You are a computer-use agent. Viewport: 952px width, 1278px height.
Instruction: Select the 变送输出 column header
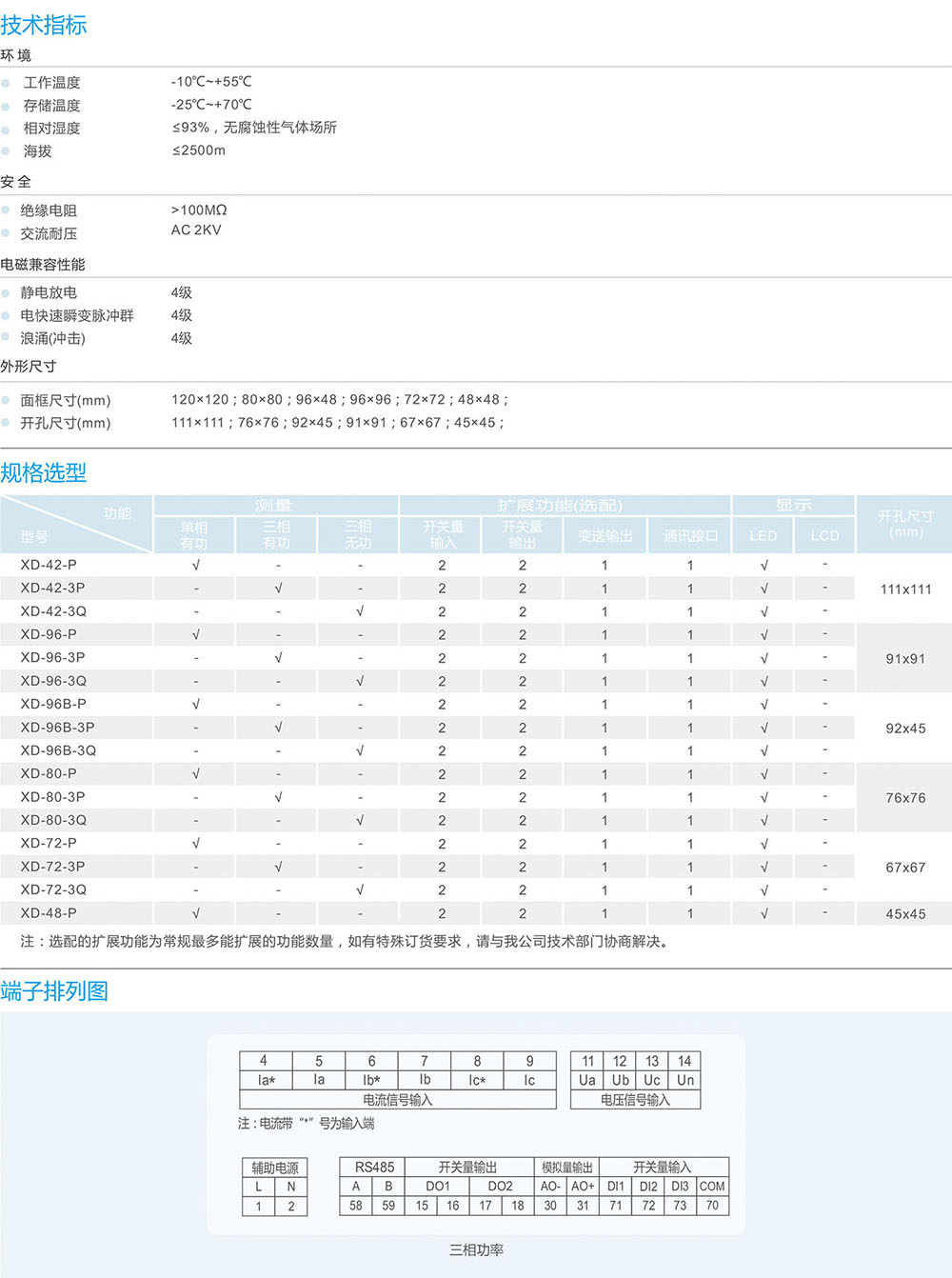[605, 536]
